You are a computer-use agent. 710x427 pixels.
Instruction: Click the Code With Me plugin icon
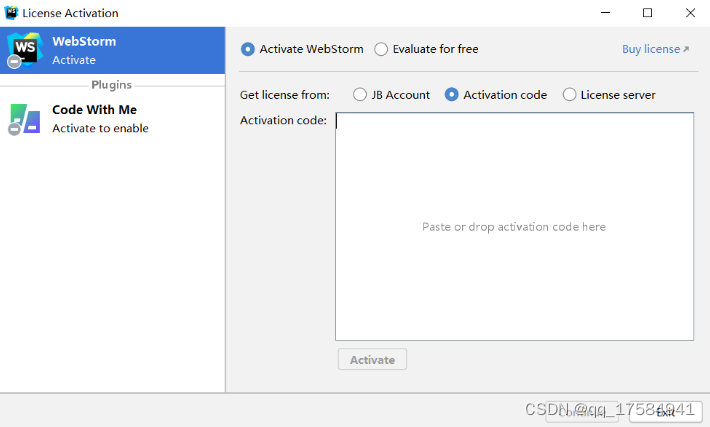point(24,119)
